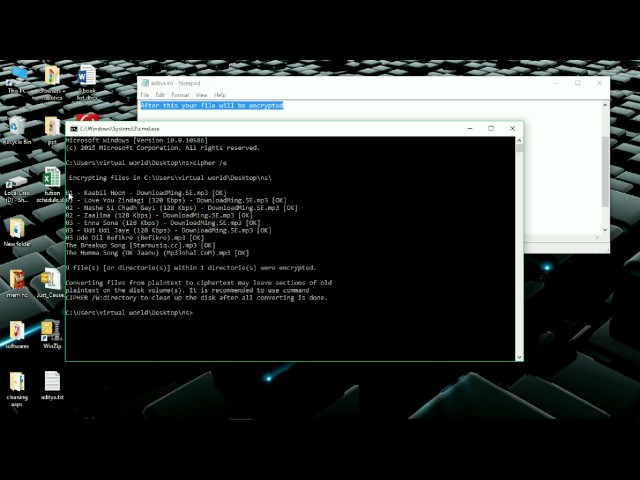
Task: Open aditya.txt file on desktop
Action: click(x=52, y=385)
